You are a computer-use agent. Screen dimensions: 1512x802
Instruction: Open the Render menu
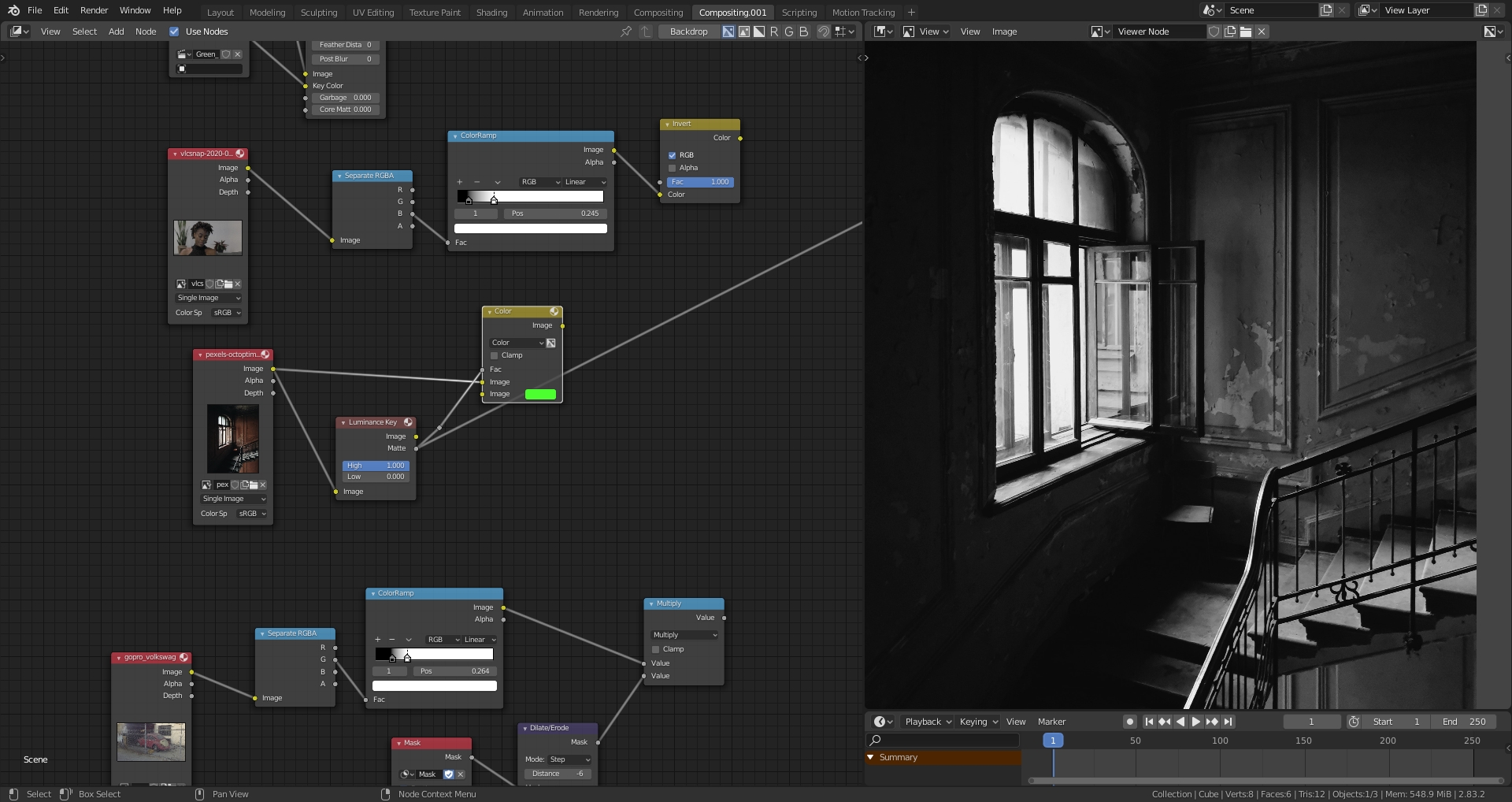point(94,10)
